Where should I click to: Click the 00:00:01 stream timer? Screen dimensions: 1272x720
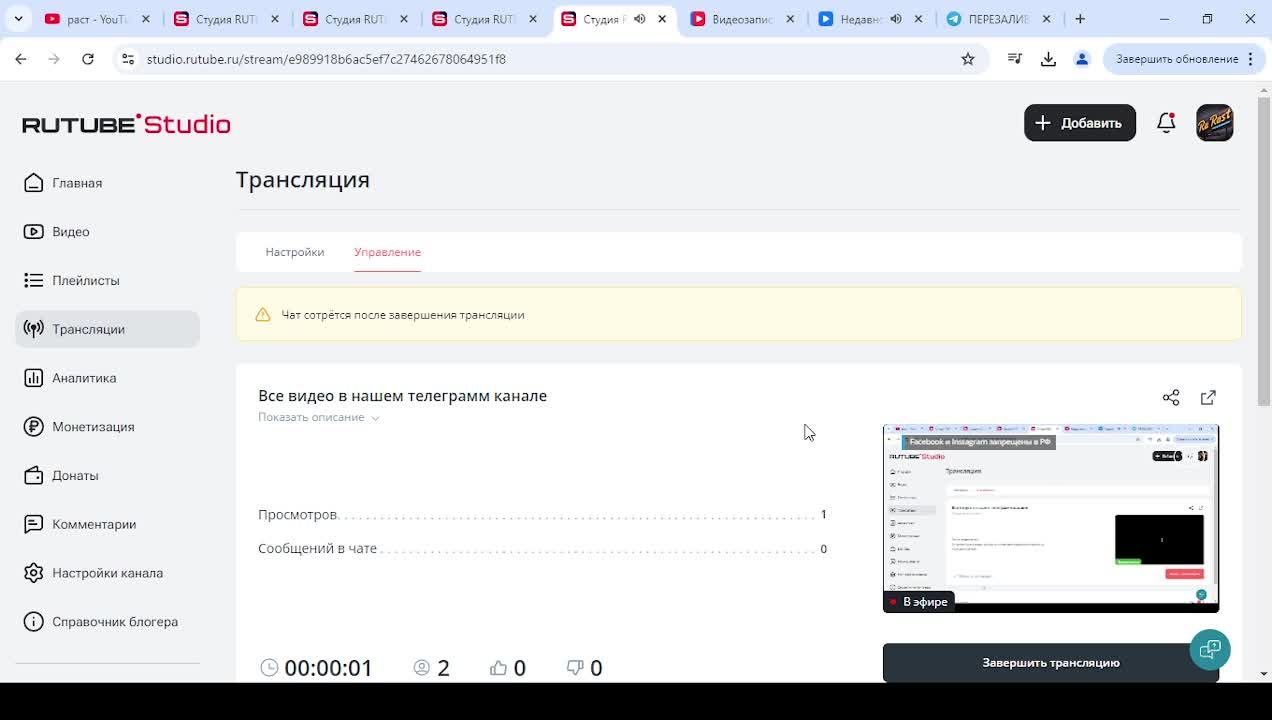coord(329,668)
